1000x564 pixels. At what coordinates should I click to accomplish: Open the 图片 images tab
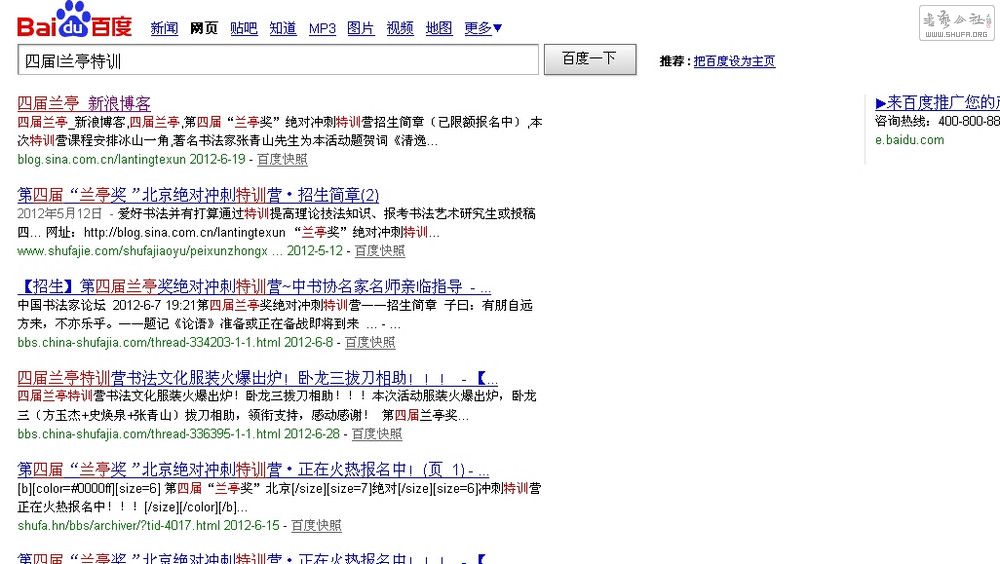pyautogui.click(x=361, y=29)
